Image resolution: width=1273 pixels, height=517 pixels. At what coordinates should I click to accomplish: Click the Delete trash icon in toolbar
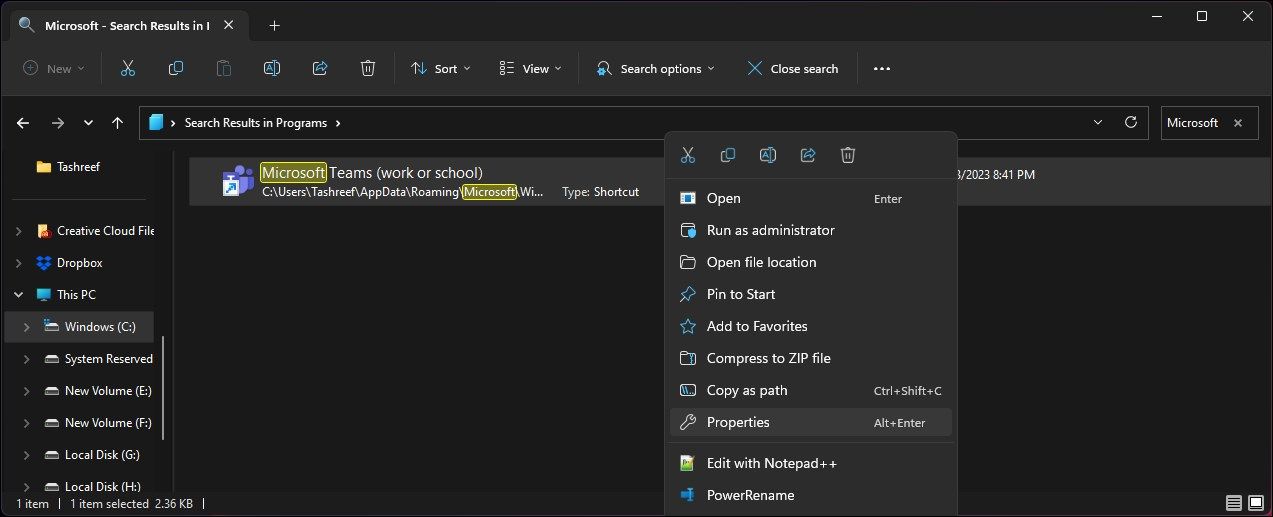(x=368, y=68)
